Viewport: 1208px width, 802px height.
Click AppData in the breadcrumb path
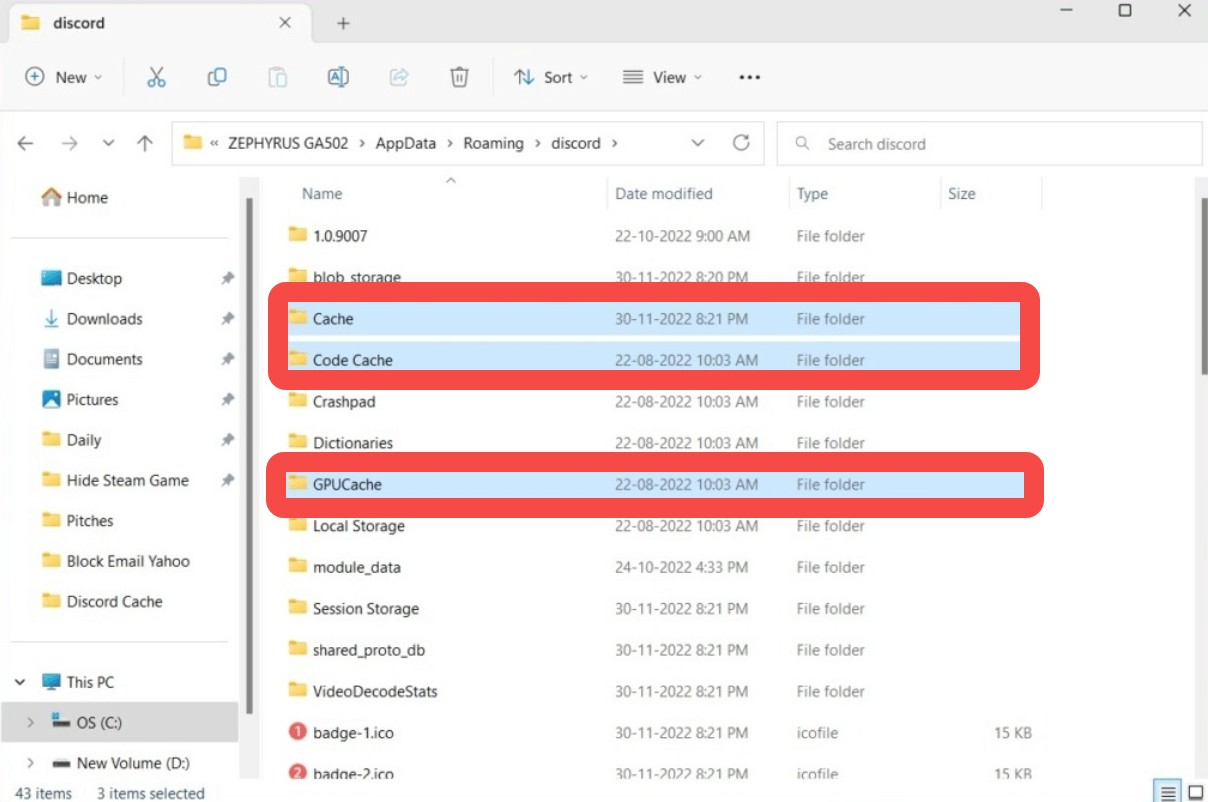pyautogui.click(x=406, y=143)
